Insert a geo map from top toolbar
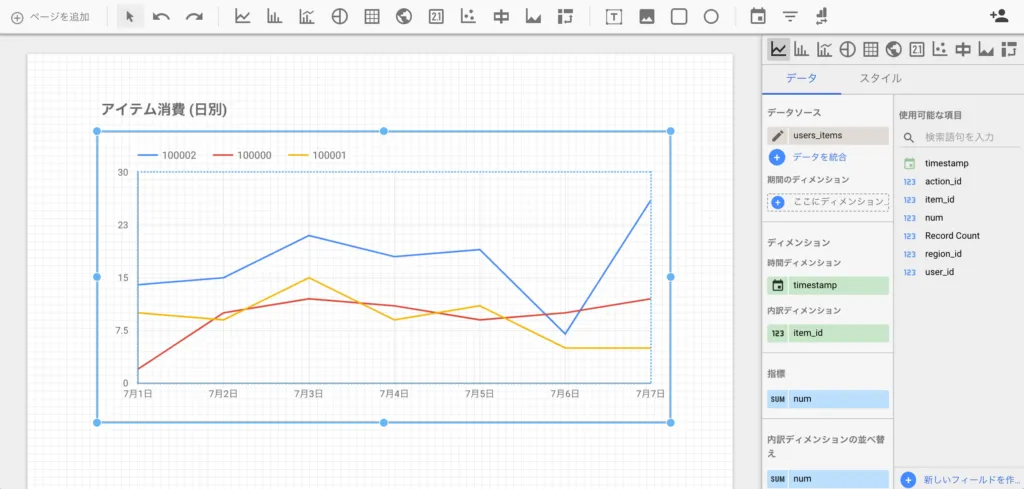1024x489 pixels. coord(404,17)
